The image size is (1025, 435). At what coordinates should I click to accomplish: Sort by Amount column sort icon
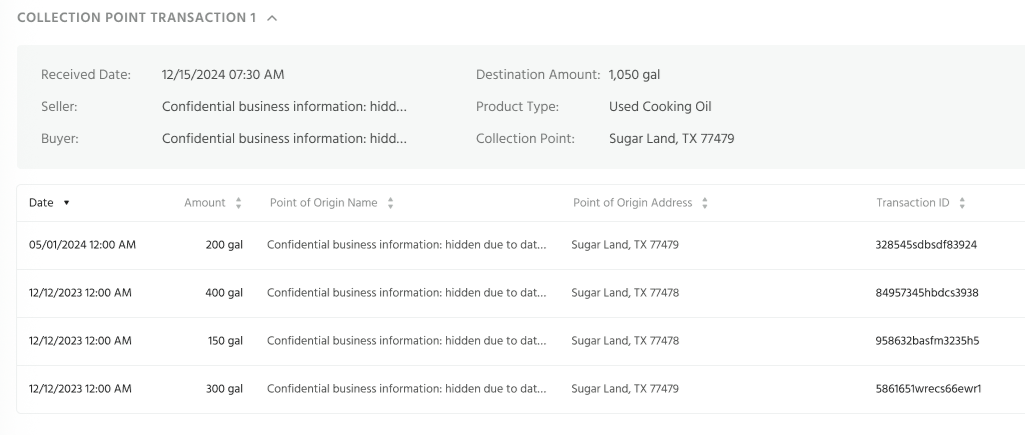click(x=239, y=203)
